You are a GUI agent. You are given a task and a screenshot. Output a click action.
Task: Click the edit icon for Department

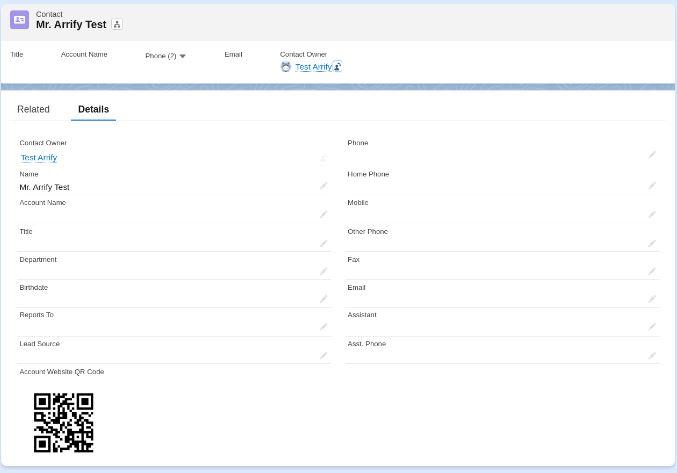point(323,271)
